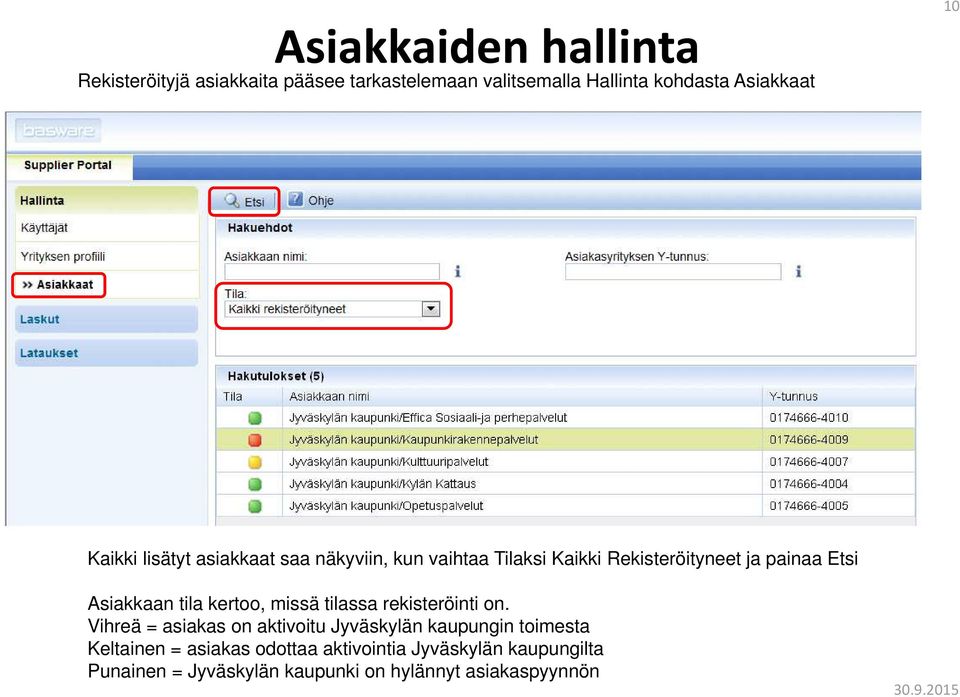Click the Basware logo

[x=58, y=130]
